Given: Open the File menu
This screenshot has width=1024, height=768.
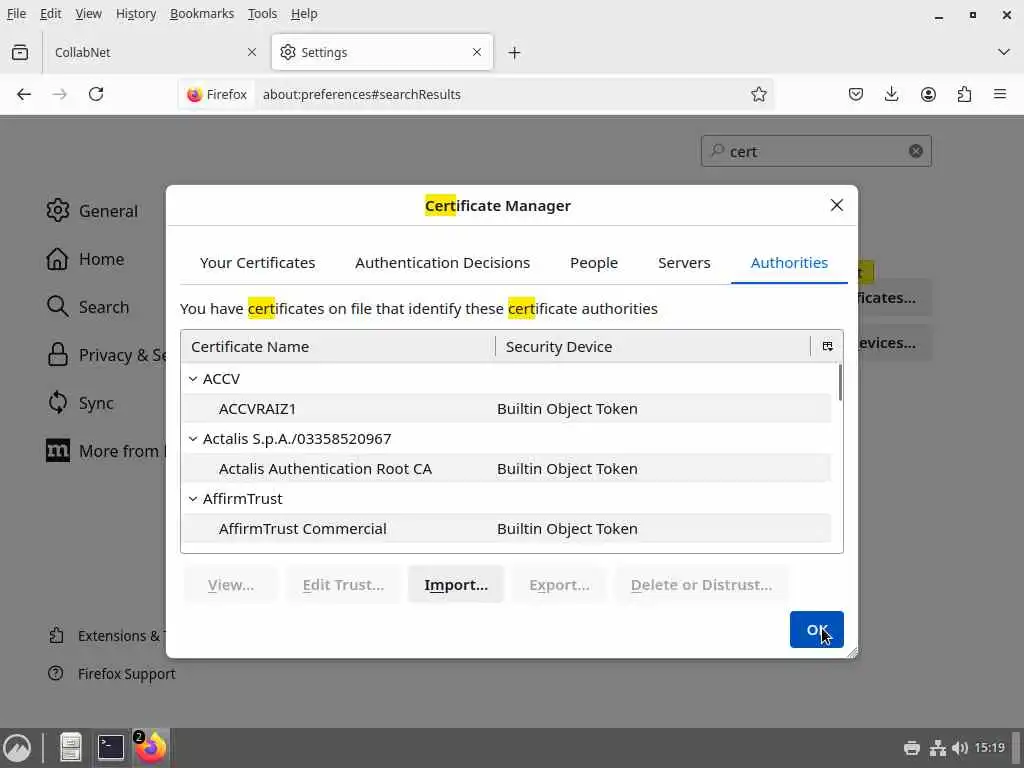Looking at the screenshot, I should 16,14.
